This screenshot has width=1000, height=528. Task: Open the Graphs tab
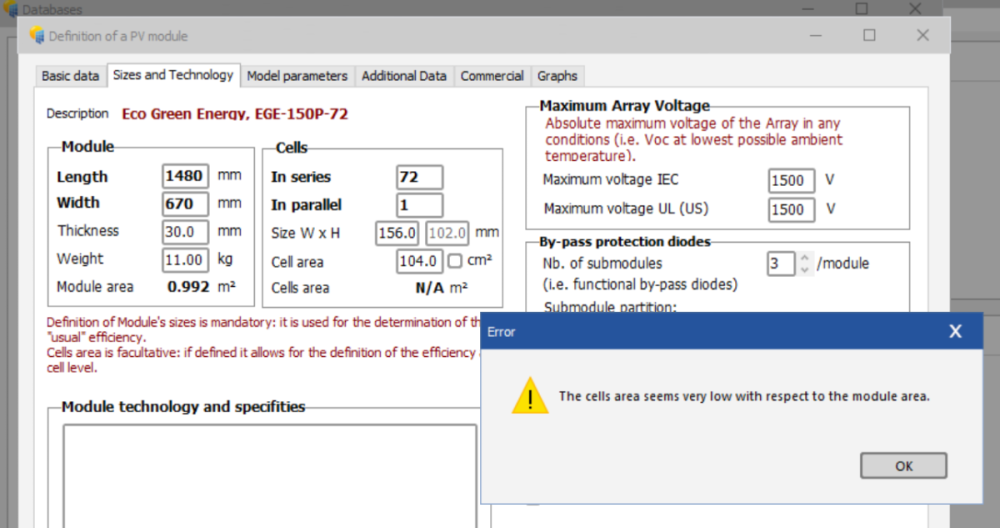(557, 76)
